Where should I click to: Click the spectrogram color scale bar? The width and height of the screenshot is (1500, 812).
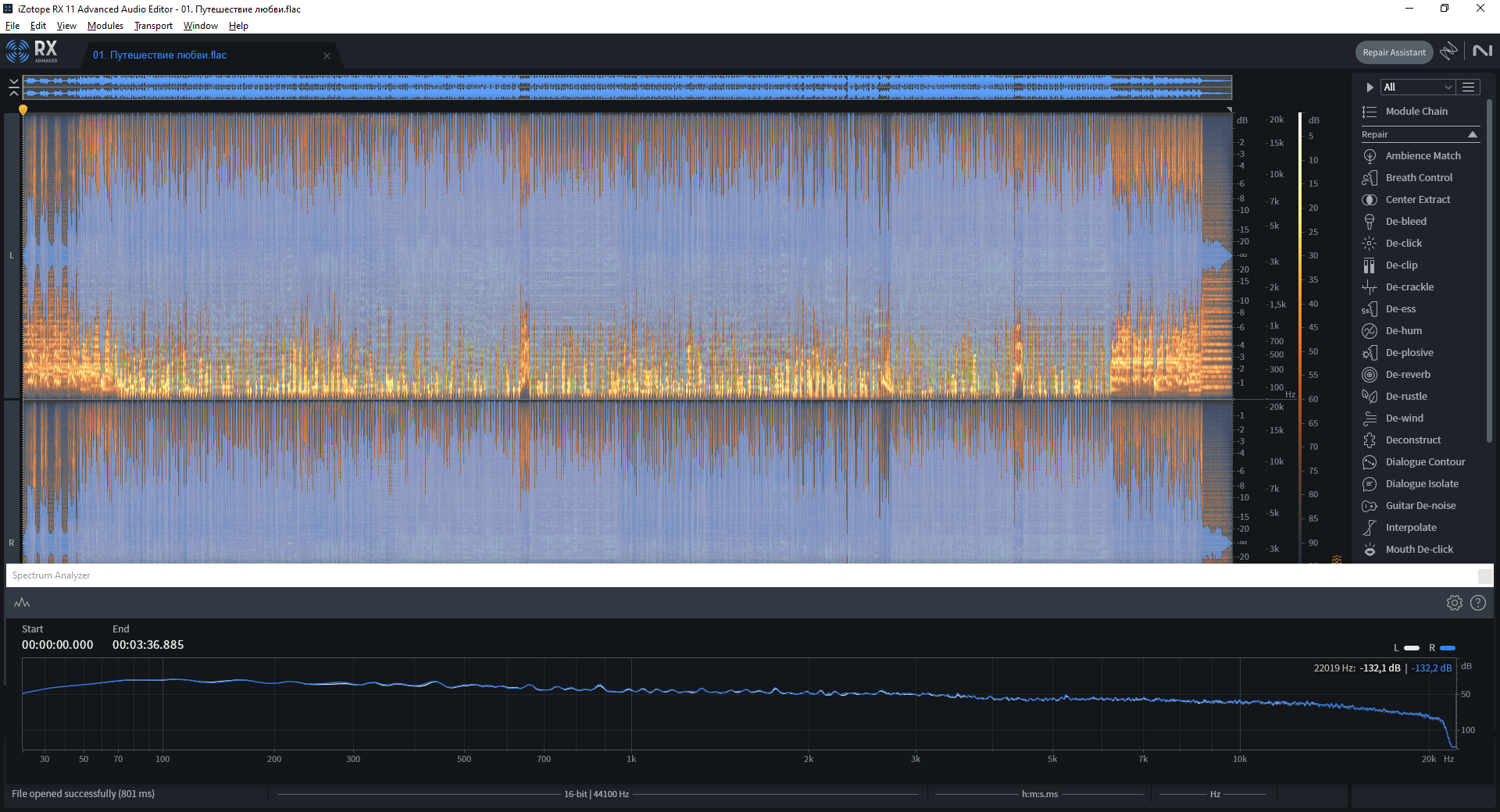click(1300, 337)
